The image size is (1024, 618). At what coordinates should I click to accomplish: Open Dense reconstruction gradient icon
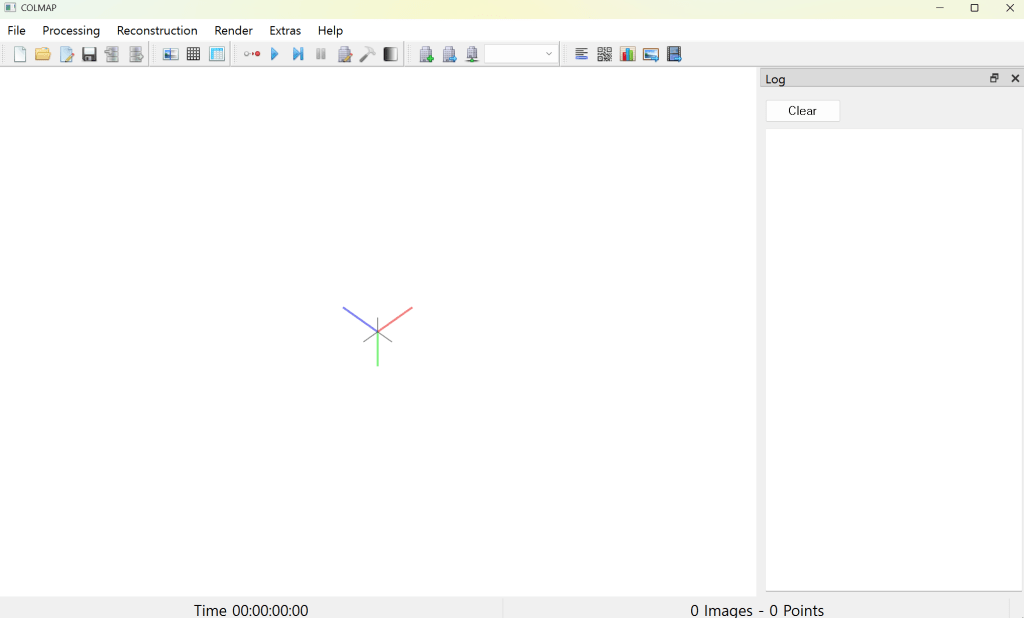(390, 54)
